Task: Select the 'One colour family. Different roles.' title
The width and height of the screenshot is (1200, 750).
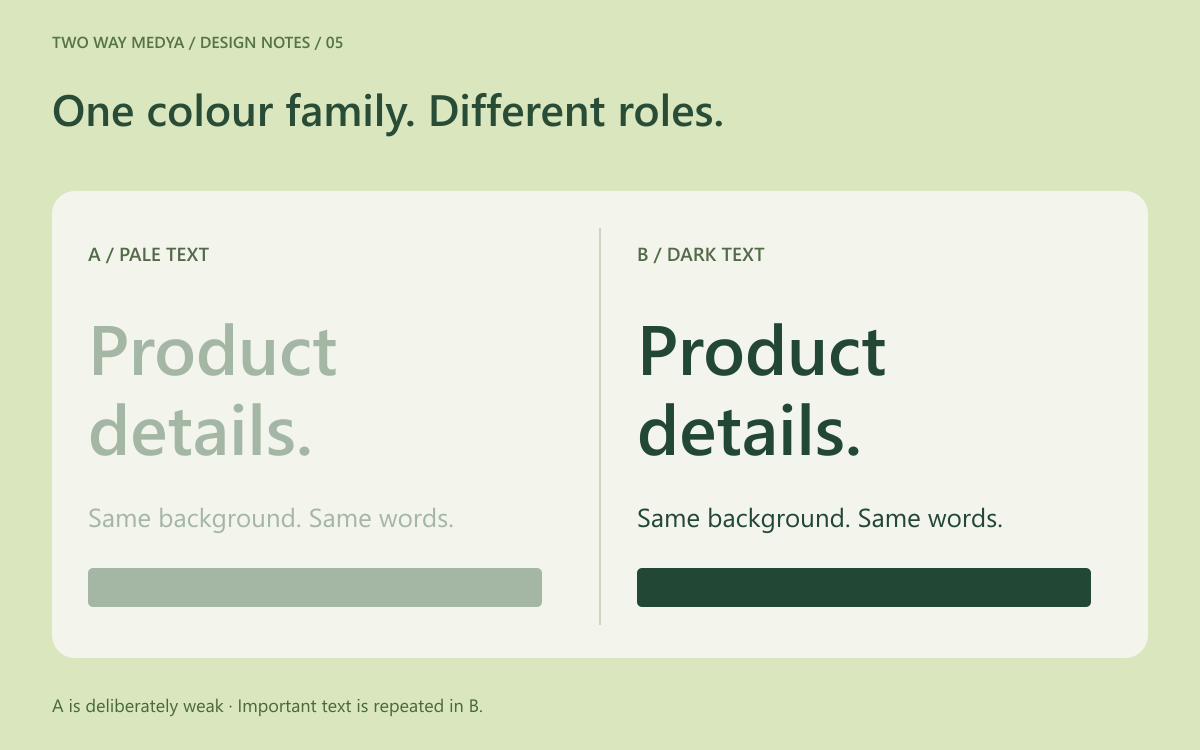Action: (388, 111)
